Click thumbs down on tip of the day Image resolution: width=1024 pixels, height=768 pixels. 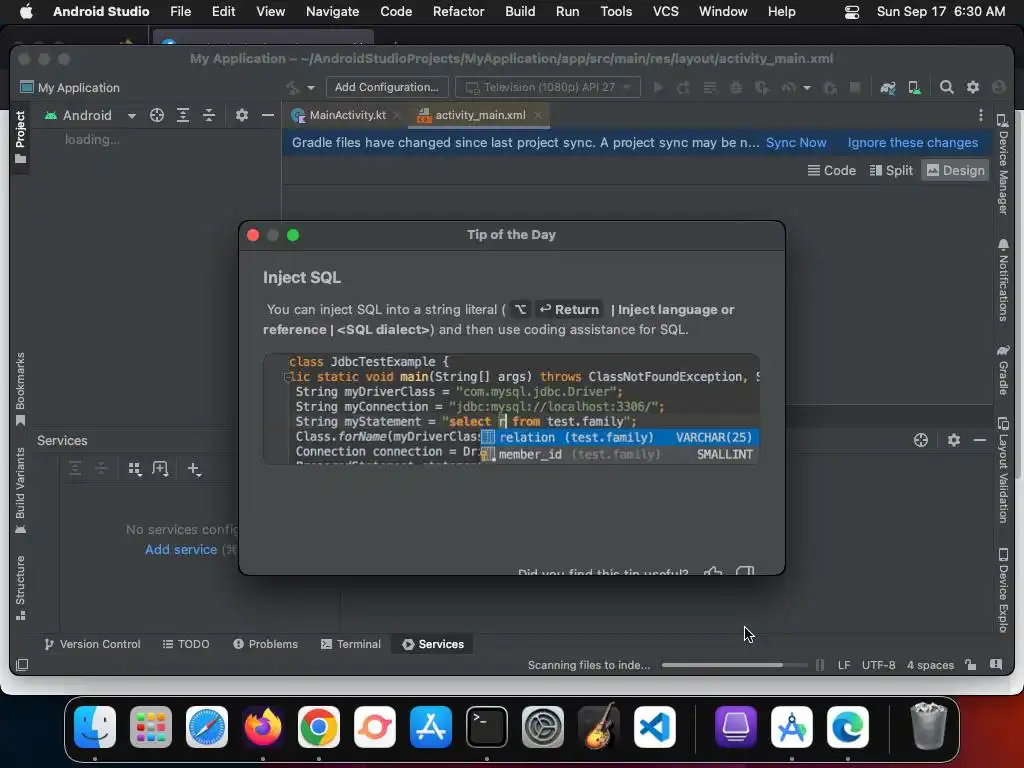coord(745,571)
